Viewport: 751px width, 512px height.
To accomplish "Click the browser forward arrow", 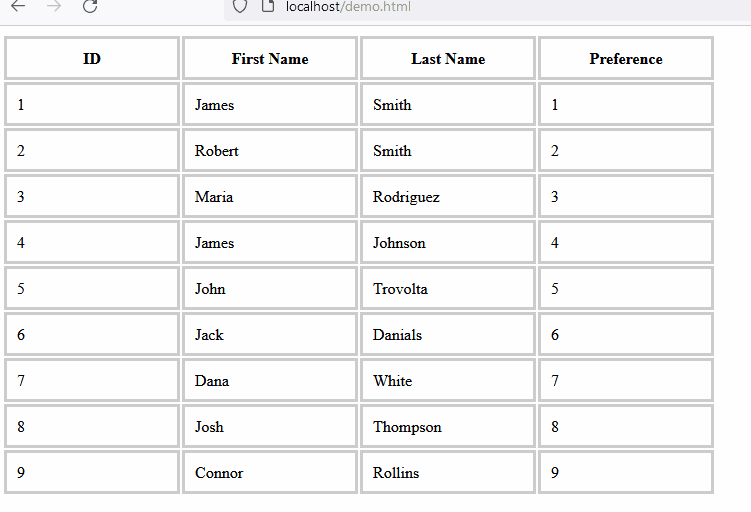I will 54,6.
